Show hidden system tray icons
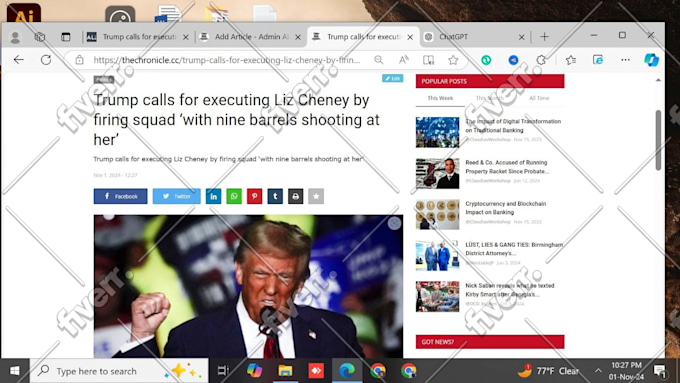 [598, 371]
